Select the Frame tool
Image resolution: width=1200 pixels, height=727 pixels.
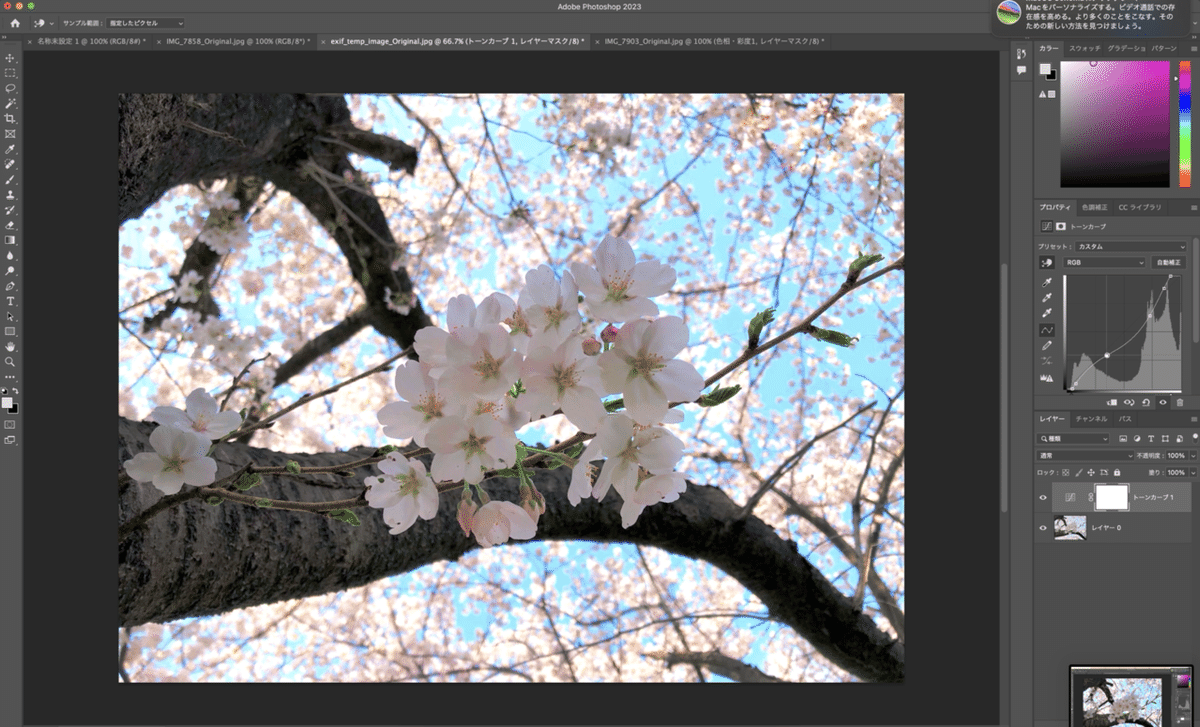click(x=11, y=133)
